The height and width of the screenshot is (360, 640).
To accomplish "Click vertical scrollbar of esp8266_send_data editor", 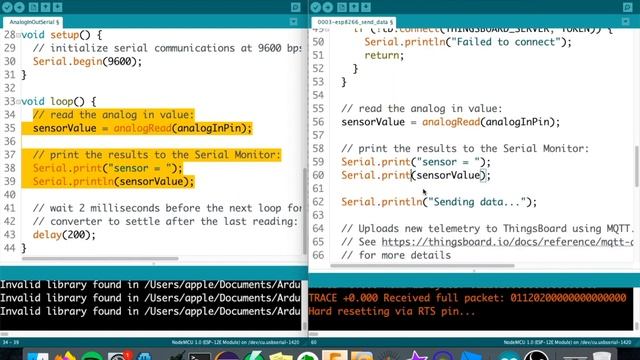I will click(x=637, y=166).
